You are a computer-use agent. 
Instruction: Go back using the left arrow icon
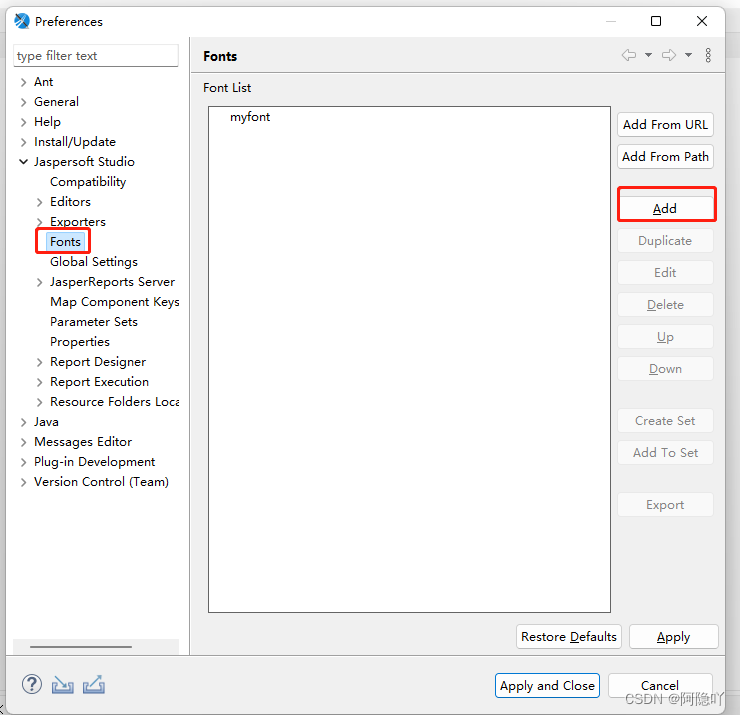click(x=629, y=55)
